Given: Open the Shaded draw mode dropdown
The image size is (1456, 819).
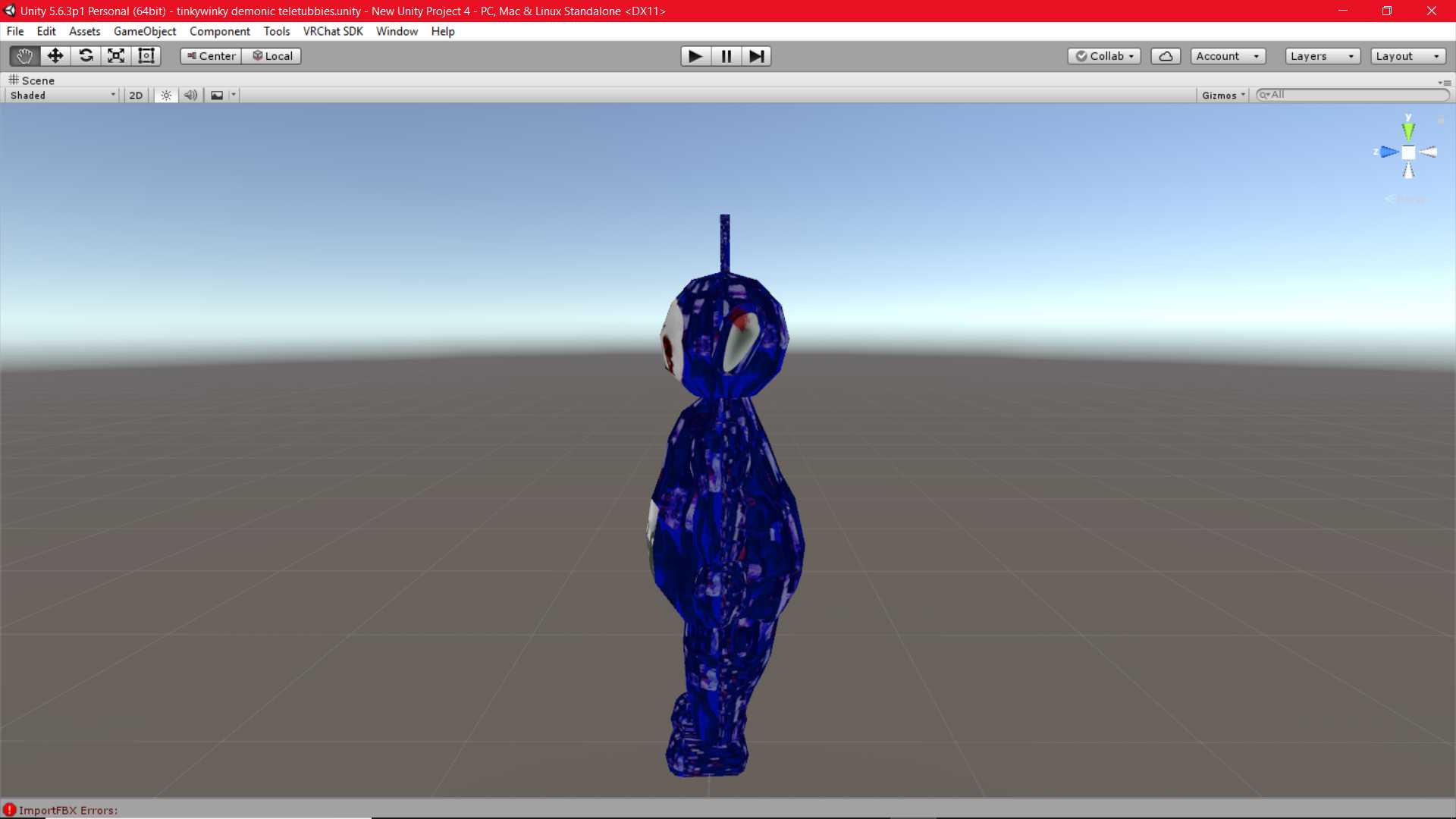Looking at the screenshot, I should pyautogui.click(x=62, y=96).
